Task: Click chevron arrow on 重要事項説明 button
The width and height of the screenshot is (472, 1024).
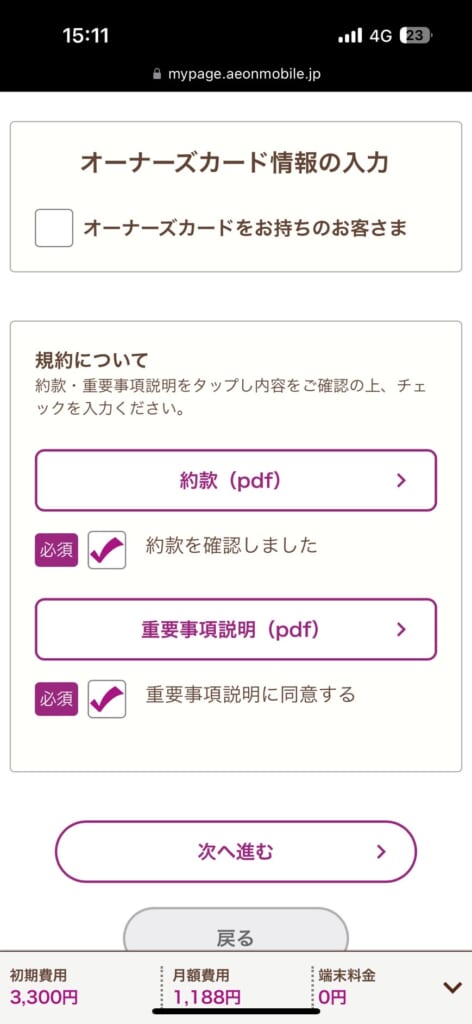Action: [x=401, y=630]
